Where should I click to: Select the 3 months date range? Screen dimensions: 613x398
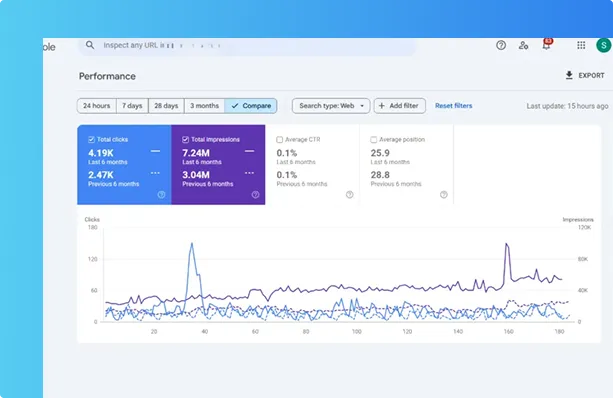pyautogui.click(x=204, y=106)
